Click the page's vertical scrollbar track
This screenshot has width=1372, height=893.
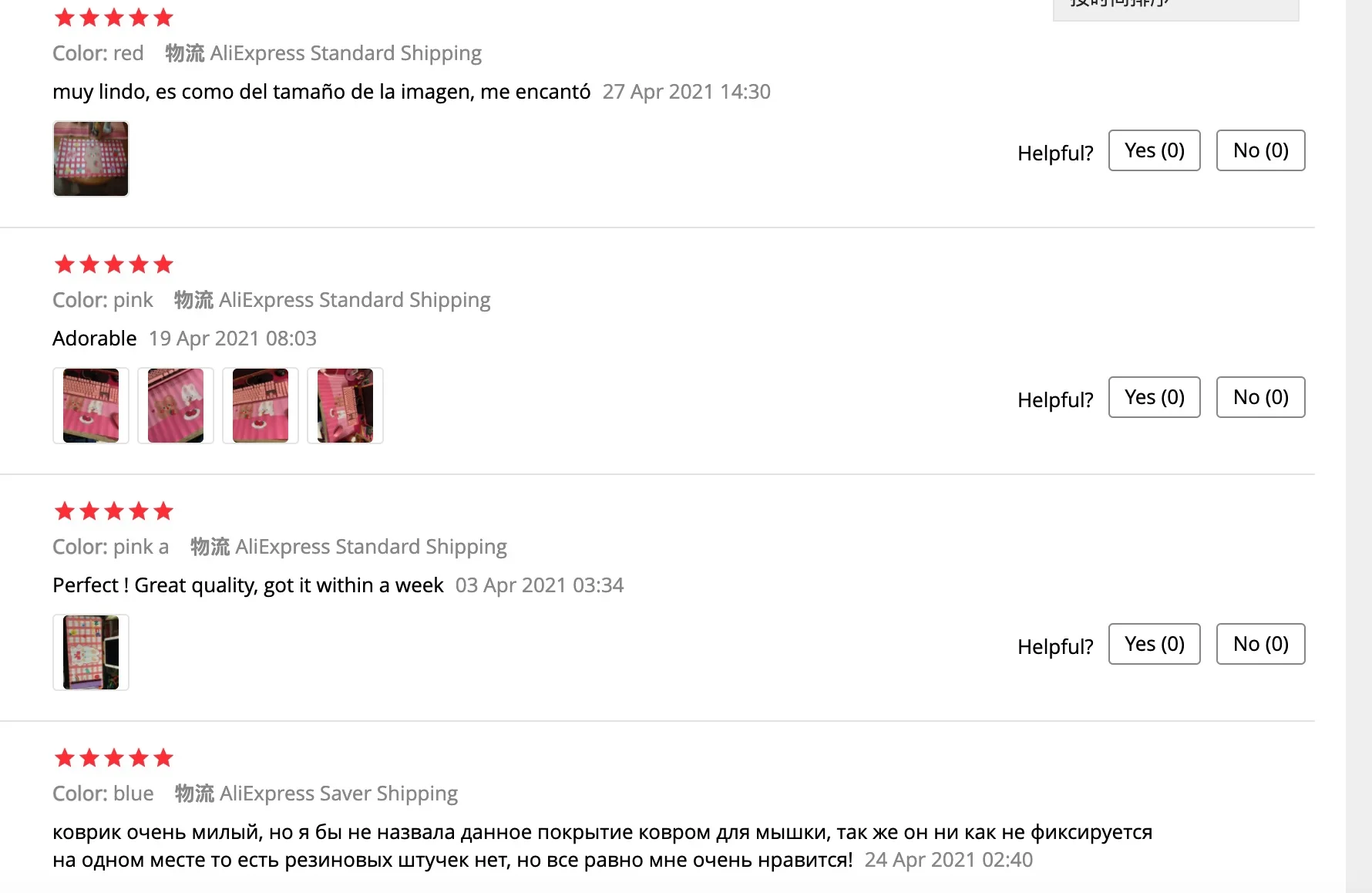[x=1359, y=446]
